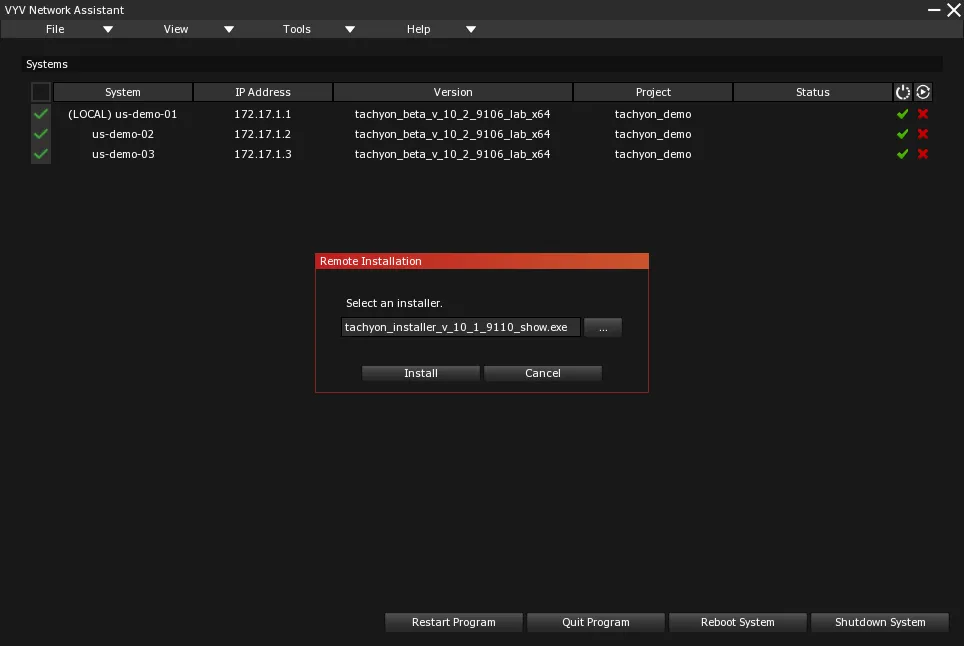Select the (LOCAL) us-demo-01 system name
Viewport: 964px width, 646px height.
coord(122,114)
